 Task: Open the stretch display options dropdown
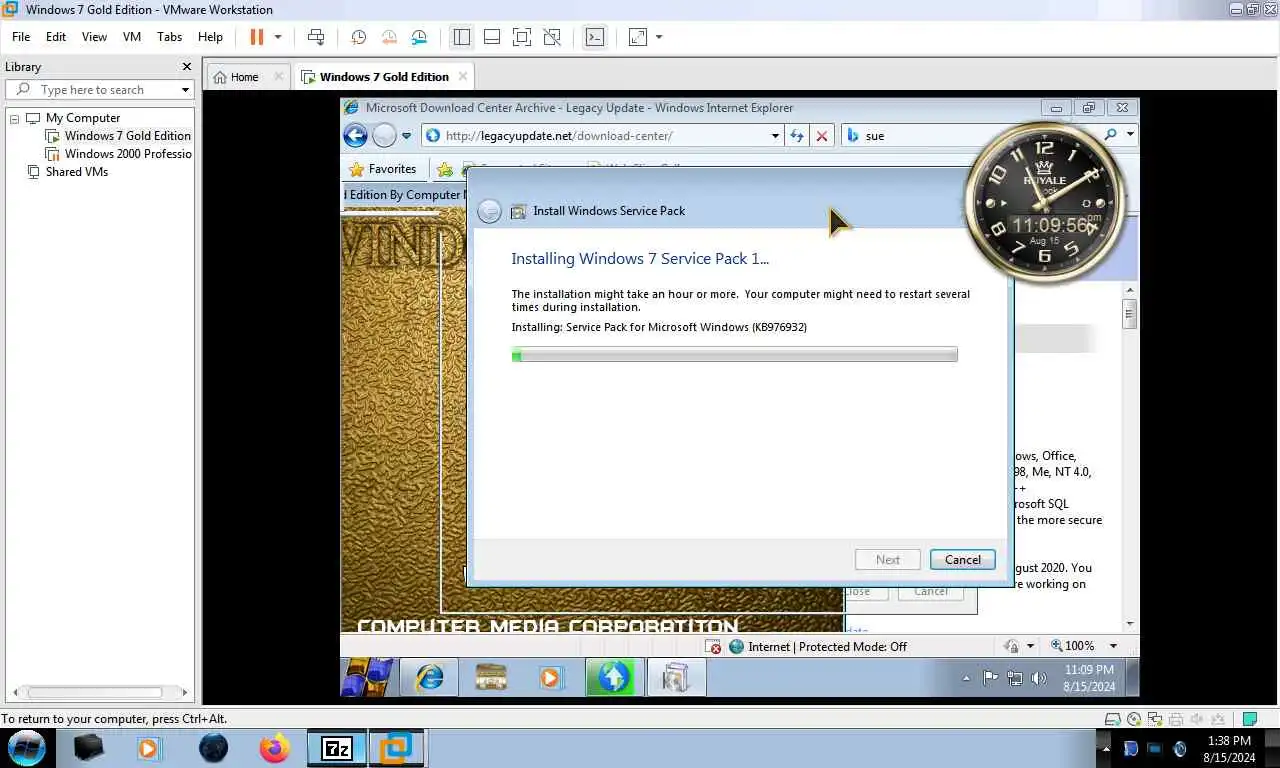point(659,37)
